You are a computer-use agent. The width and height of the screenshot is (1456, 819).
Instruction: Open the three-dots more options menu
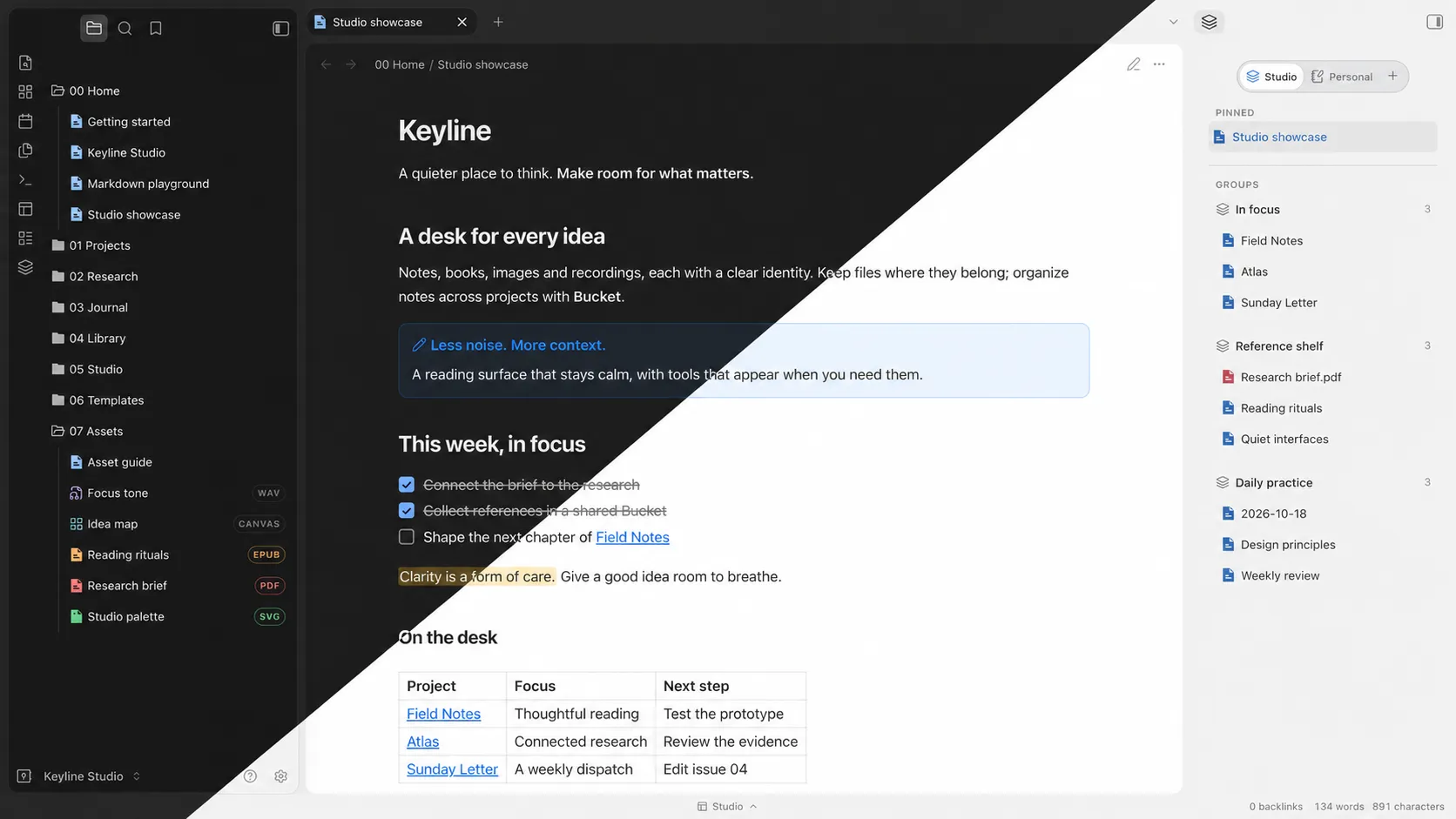[x=1159, y=64]
